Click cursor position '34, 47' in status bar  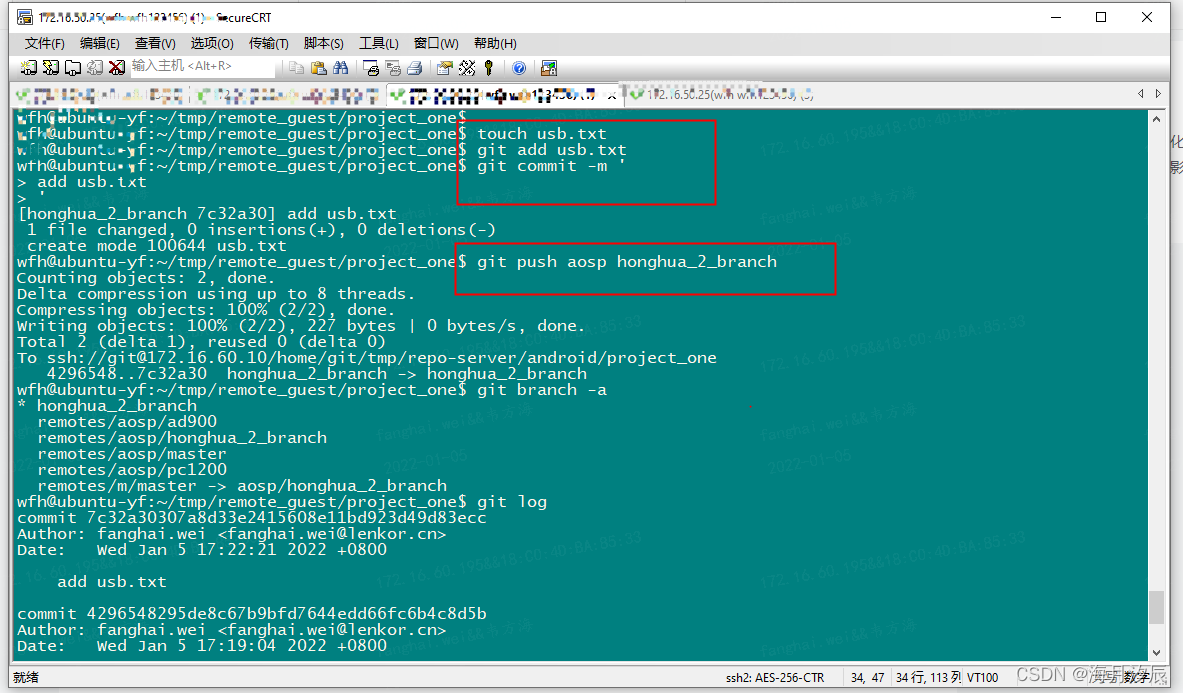coord(867,677)
